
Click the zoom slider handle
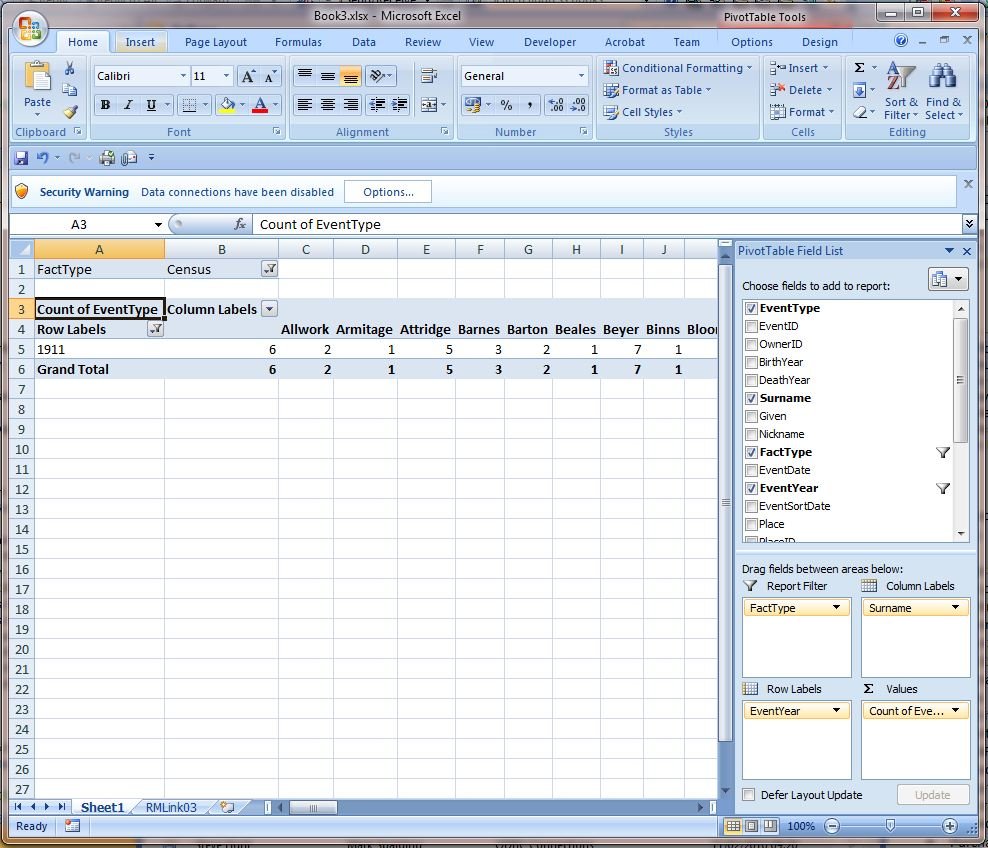click(890, 825)
